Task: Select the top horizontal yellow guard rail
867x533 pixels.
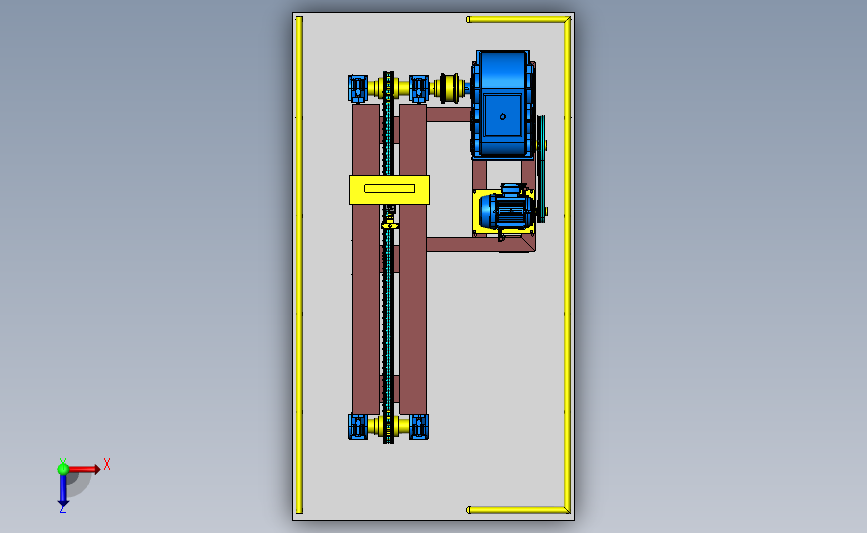Action: pos(517,19)
